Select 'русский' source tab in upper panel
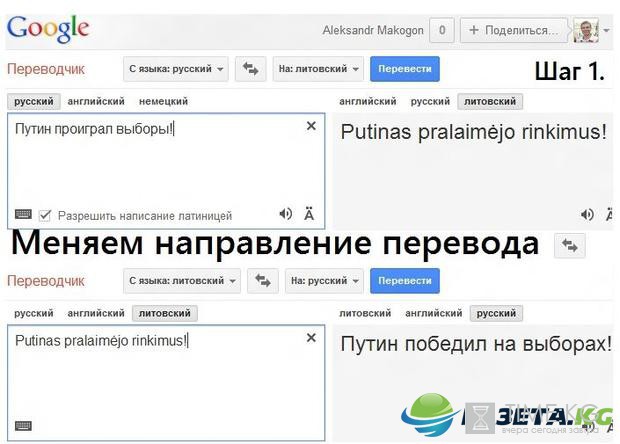The image size is (620, 444). pos(34,101)
